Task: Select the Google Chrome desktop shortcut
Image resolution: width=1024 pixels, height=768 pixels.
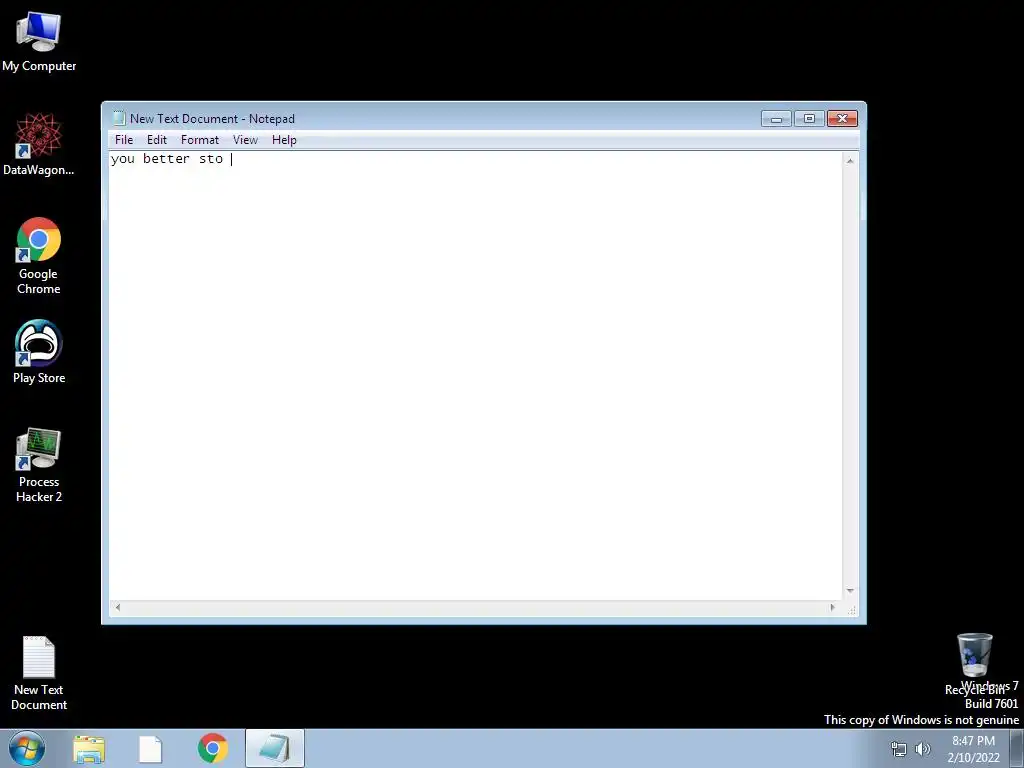Action: (39, 256)
